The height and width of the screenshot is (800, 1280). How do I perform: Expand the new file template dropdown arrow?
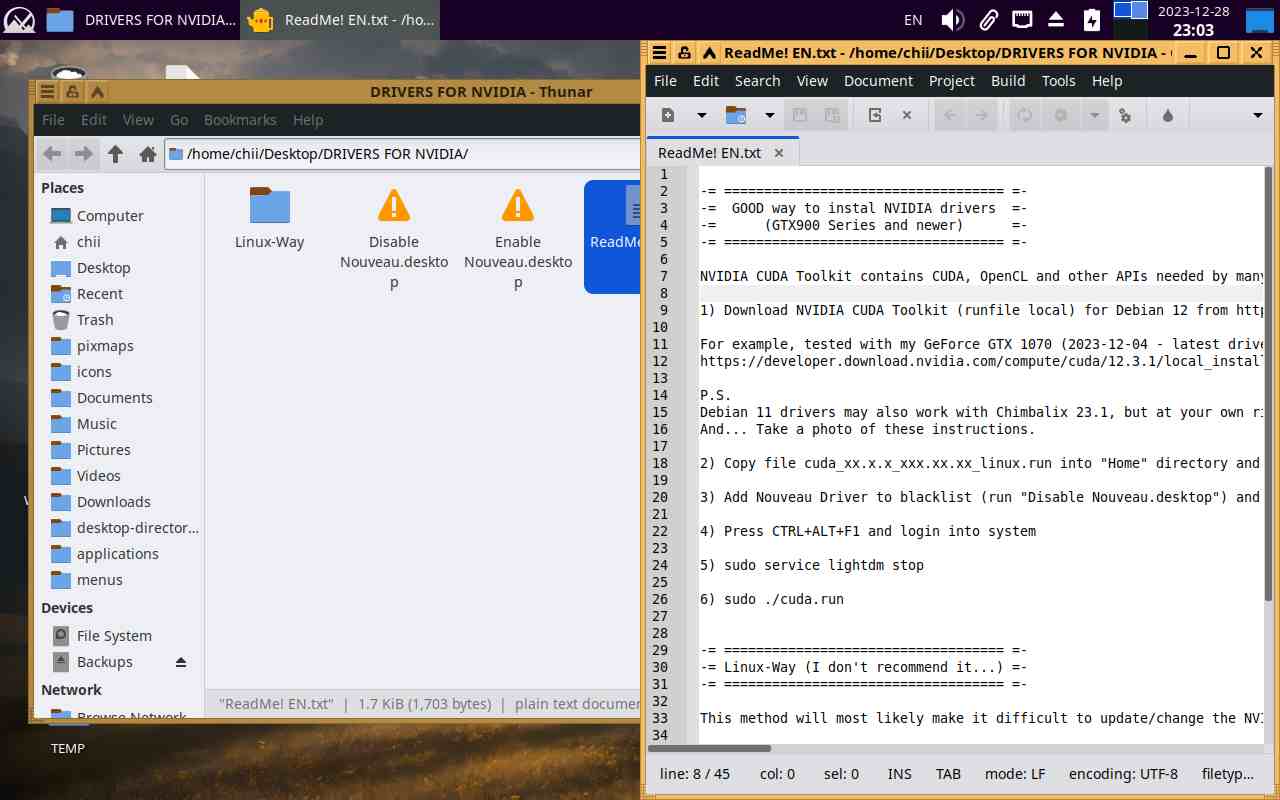tap(701, 115)
